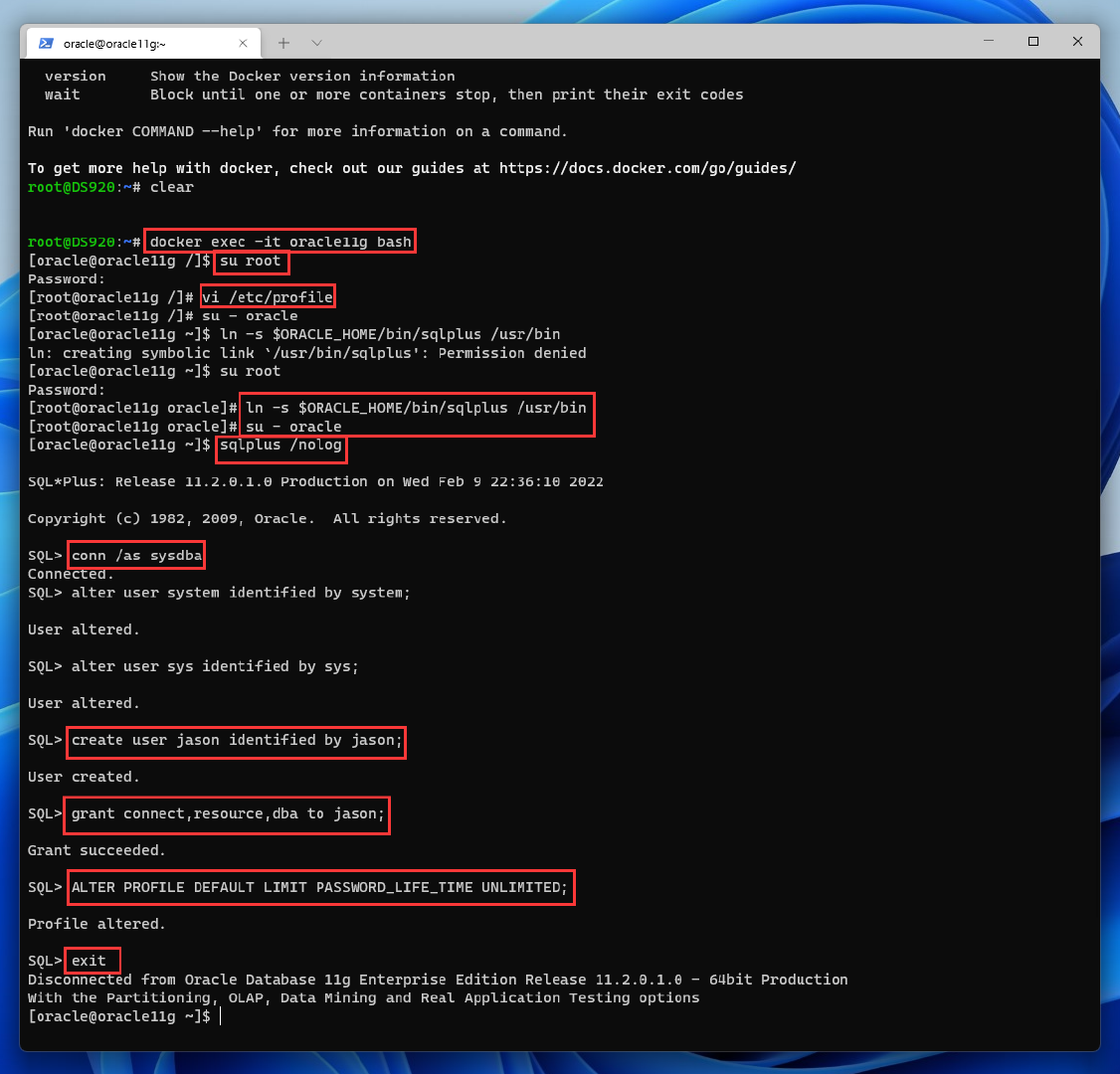Screen dimensions: 1120x1074
Task: Close the oracle@oracle11g terminal tab
Action: tap(243, 44)
